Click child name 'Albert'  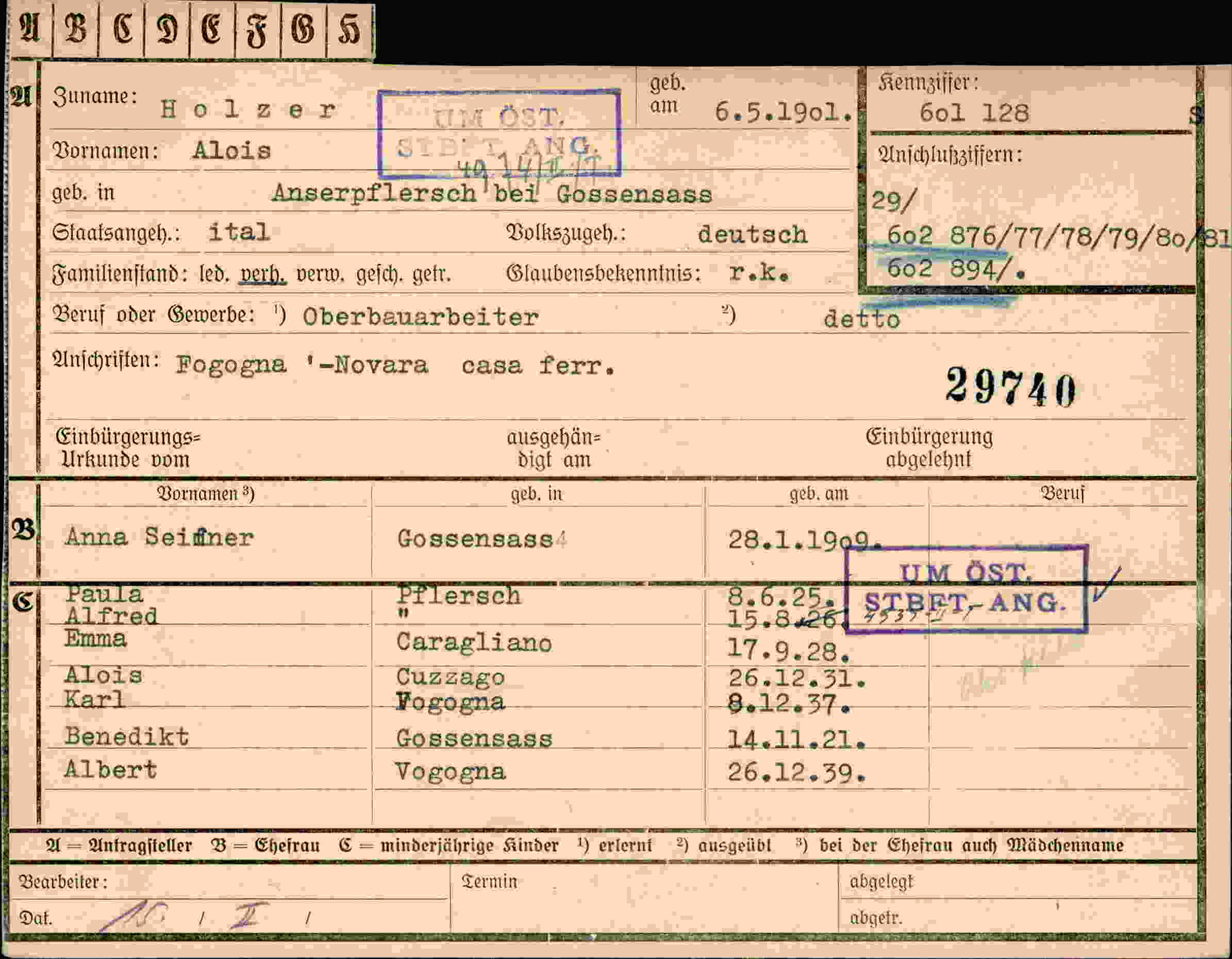tap(110, 769)
